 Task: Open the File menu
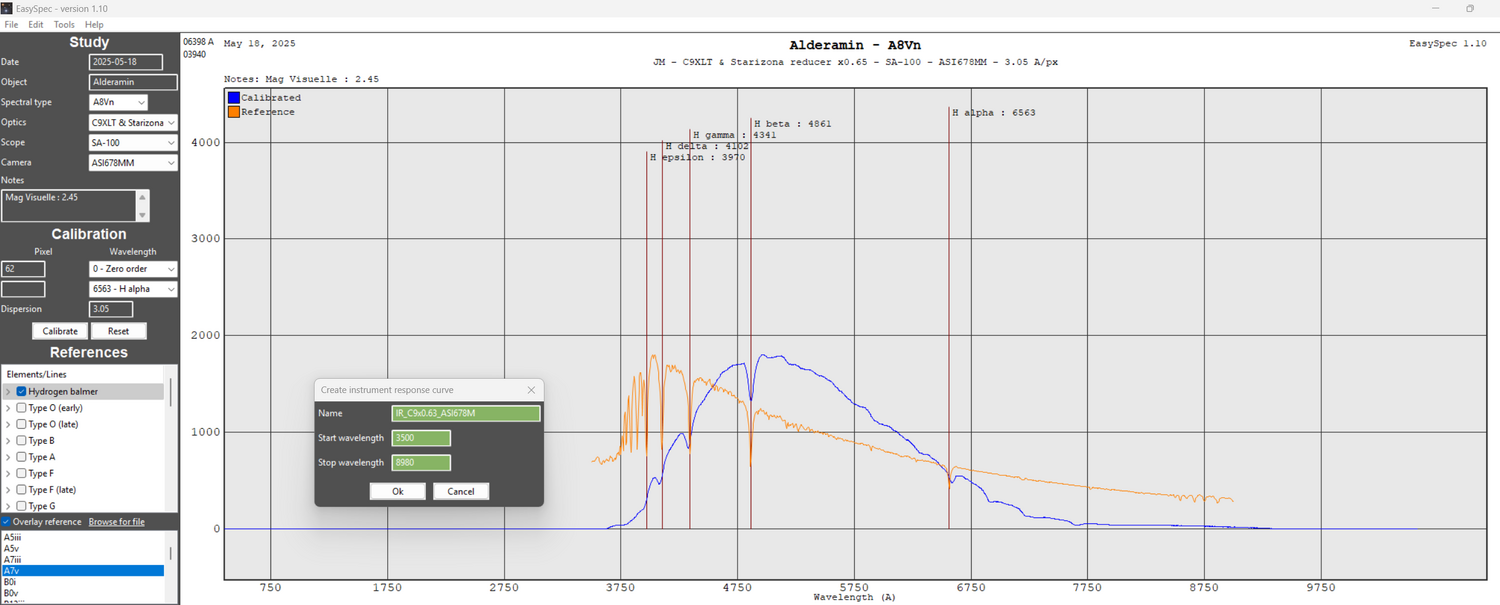coord(11,24)
